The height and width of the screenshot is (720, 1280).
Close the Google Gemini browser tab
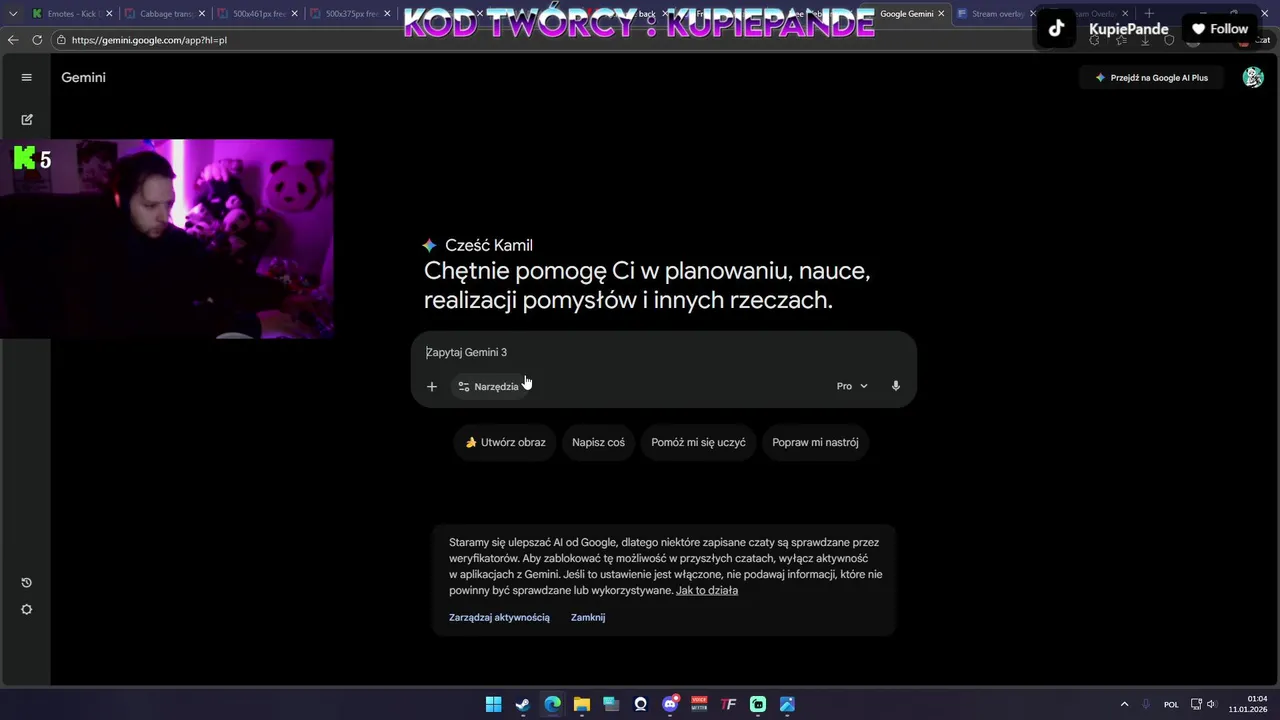pos(941,14)
